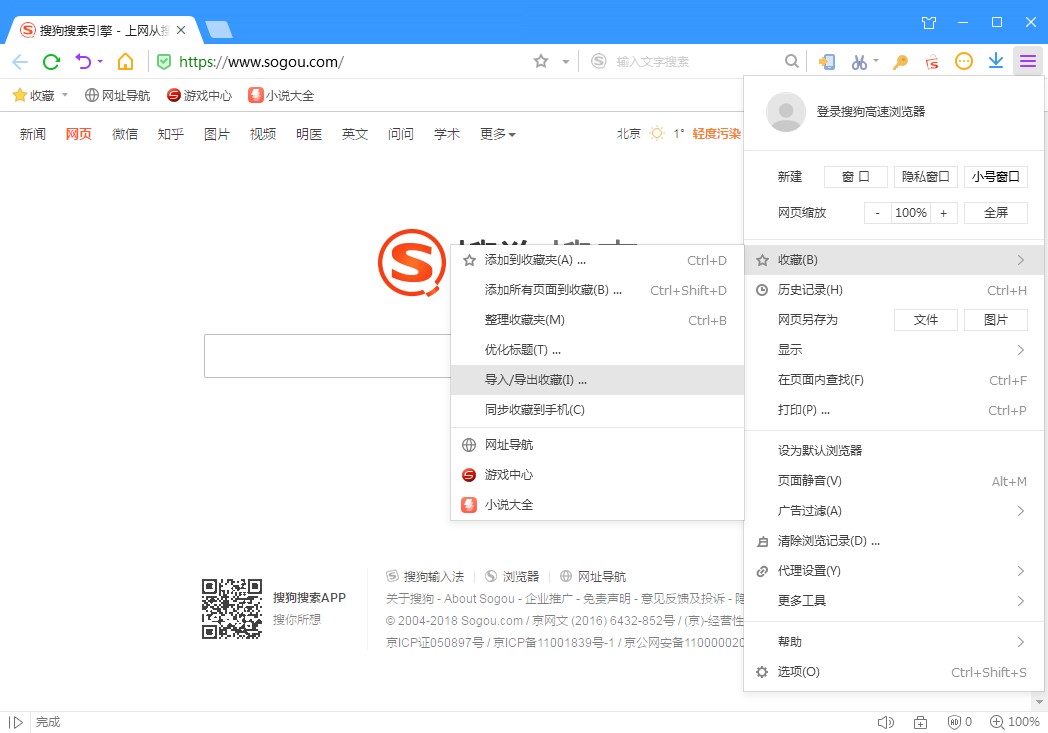Click the Sogou search input box
Screen dimensions: 1048x733
[328, 356]
